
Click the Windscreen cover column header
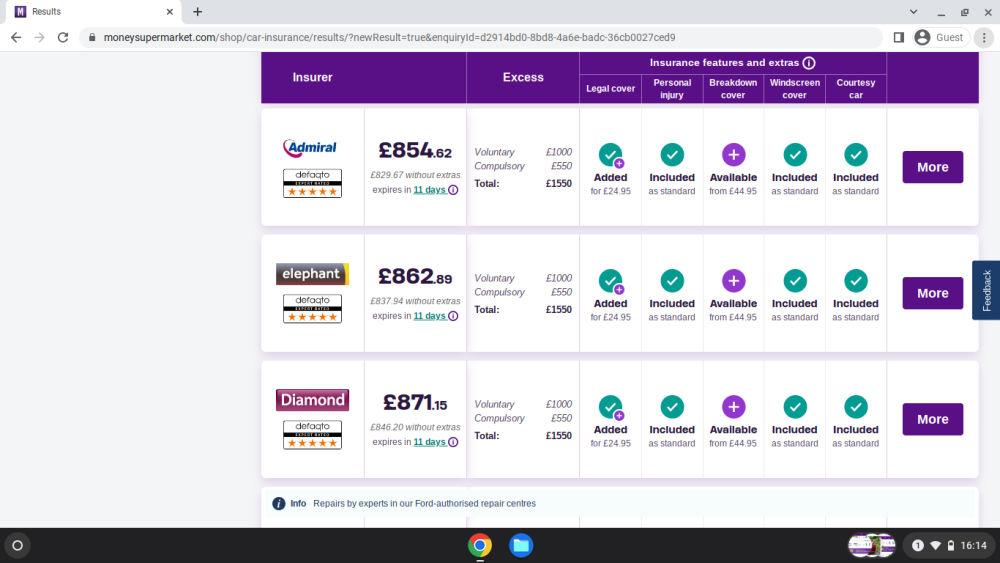coord(795,89)
